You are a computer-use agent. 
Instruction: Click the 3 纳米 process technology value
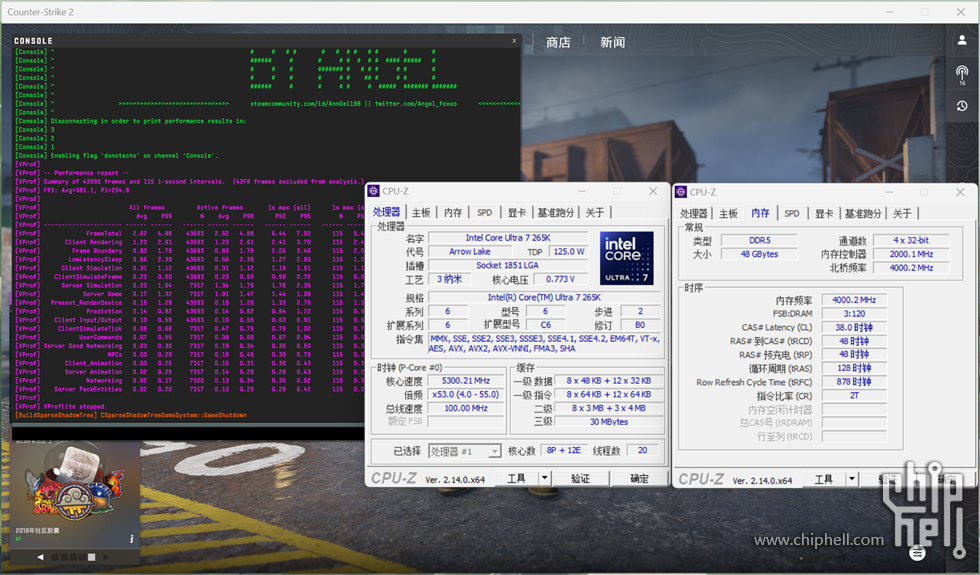(449, 279)
